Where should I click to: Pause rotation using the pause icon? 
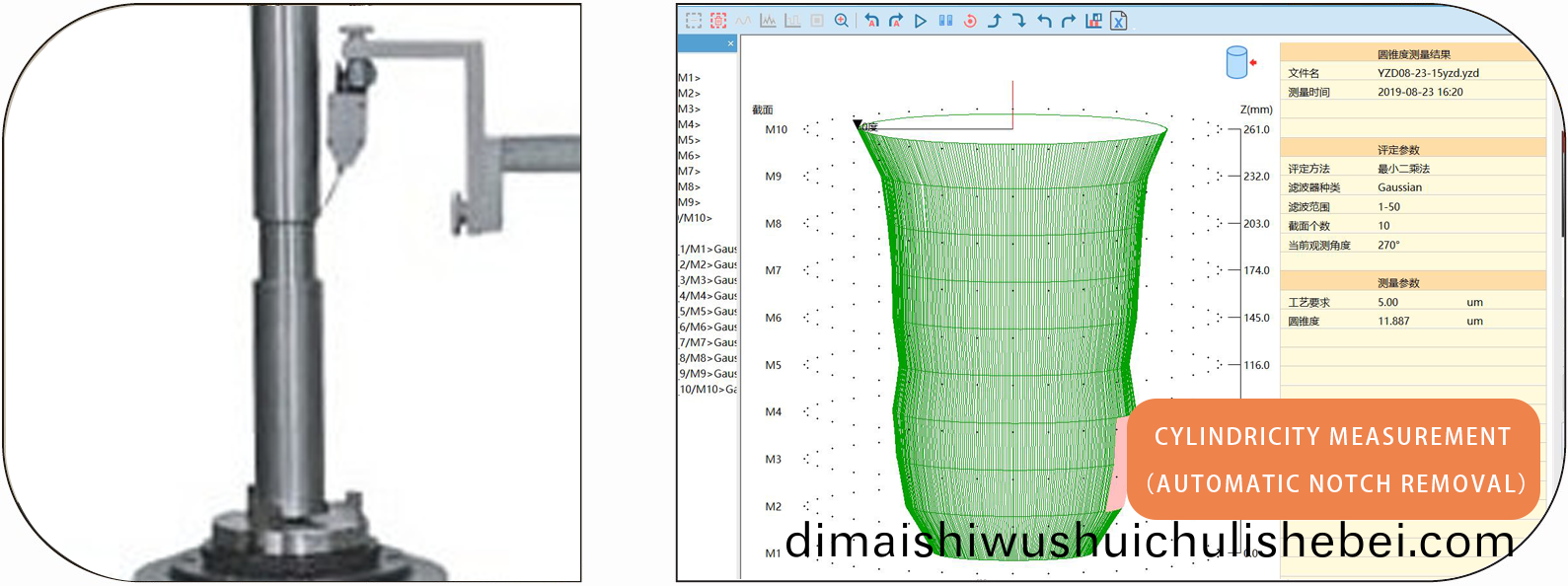(x=945, y=20)
